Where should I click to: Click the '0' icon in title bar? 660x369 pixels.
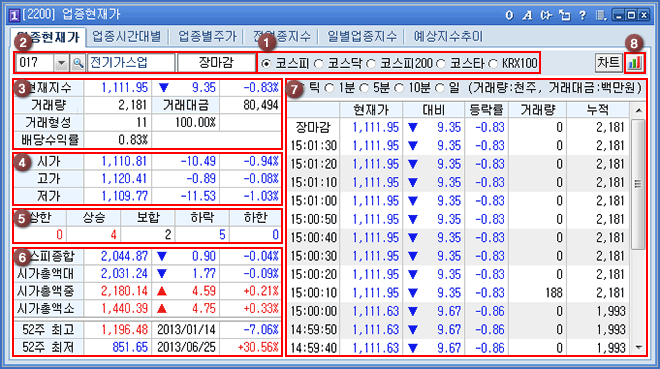[x=509, y=16]
